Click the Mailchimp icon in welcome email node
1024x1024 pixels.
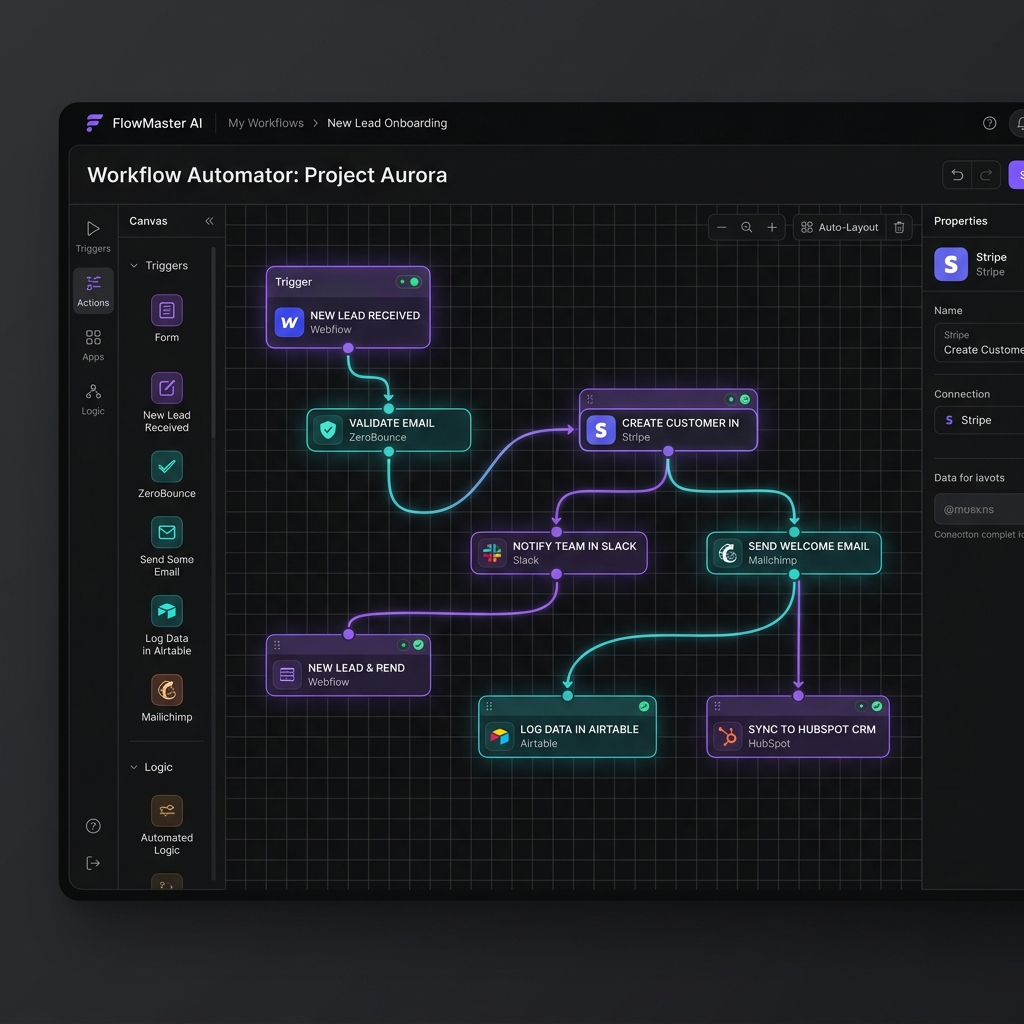coord(728,553)
